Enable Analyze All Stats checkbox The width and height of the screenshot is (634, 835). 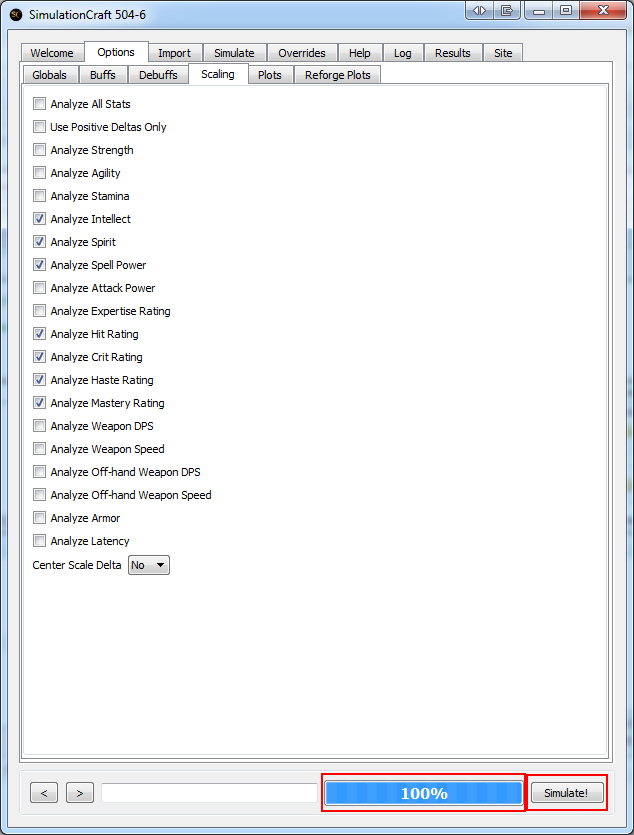pos(40,104)
